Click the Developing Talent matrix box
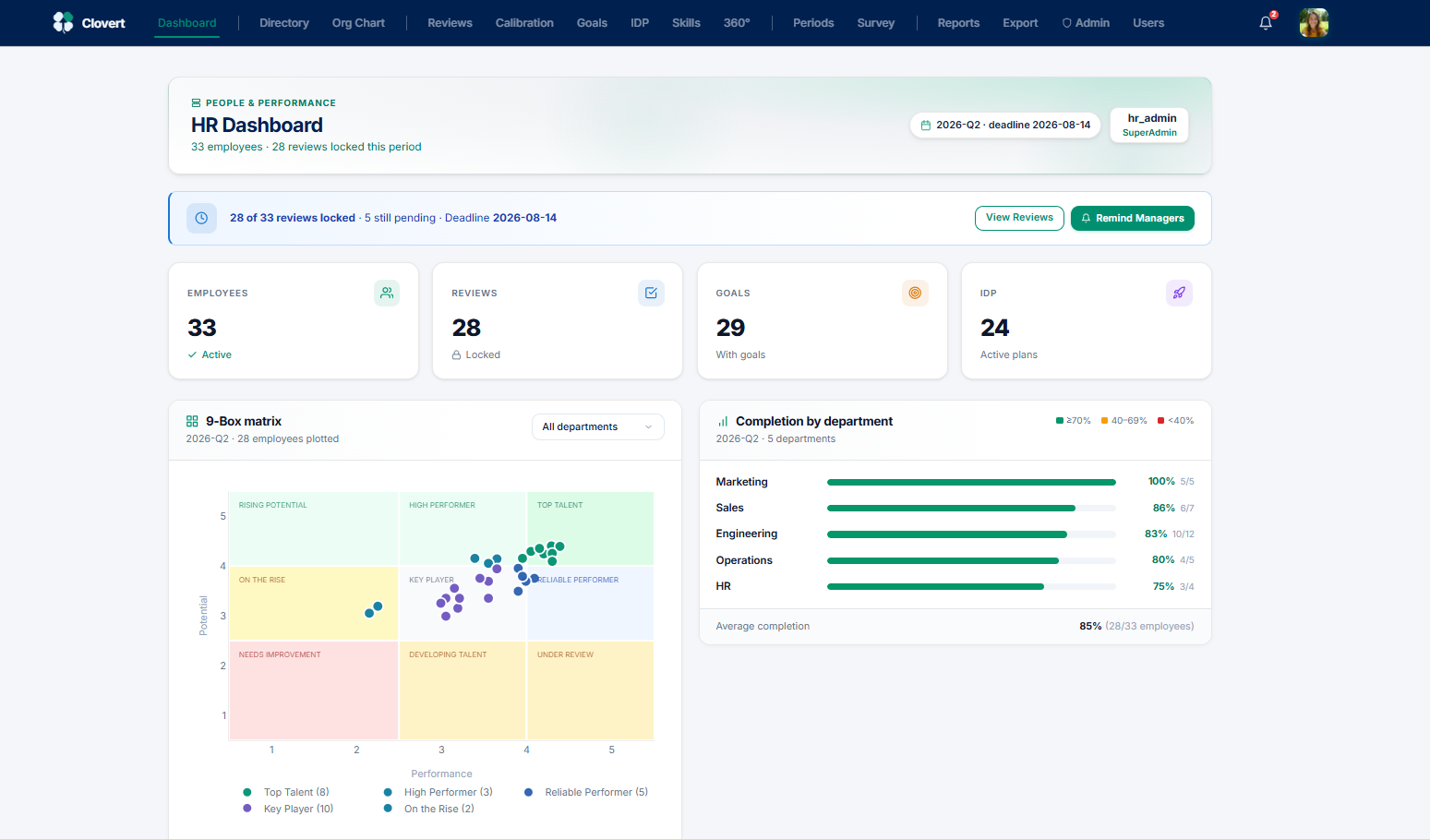The height and width of the screenshot is (840, 1430). (463, 690)
